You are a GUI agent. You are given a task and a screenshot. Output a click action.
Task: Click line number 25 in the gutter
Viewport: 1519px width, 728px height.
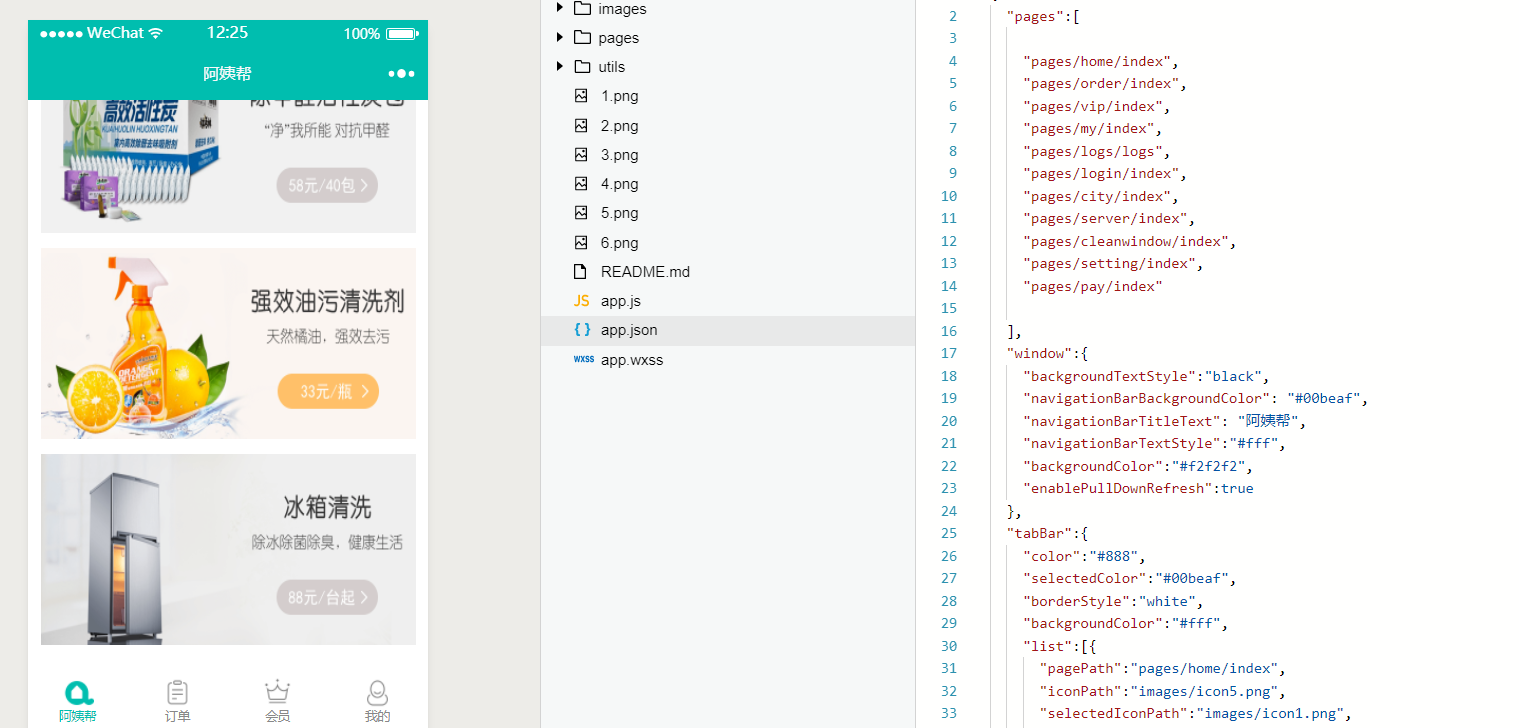[x=948, y=533]
